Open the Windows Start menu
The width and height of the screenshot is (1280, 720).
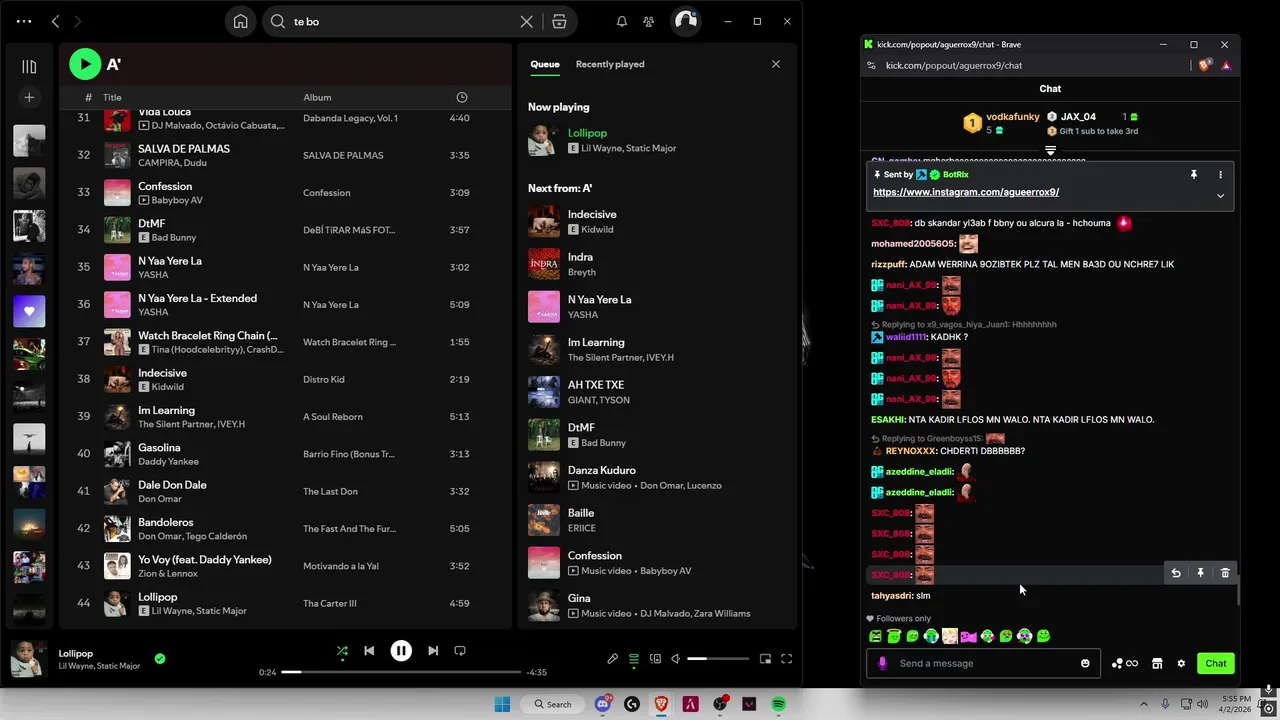click(x=502, y=704)
